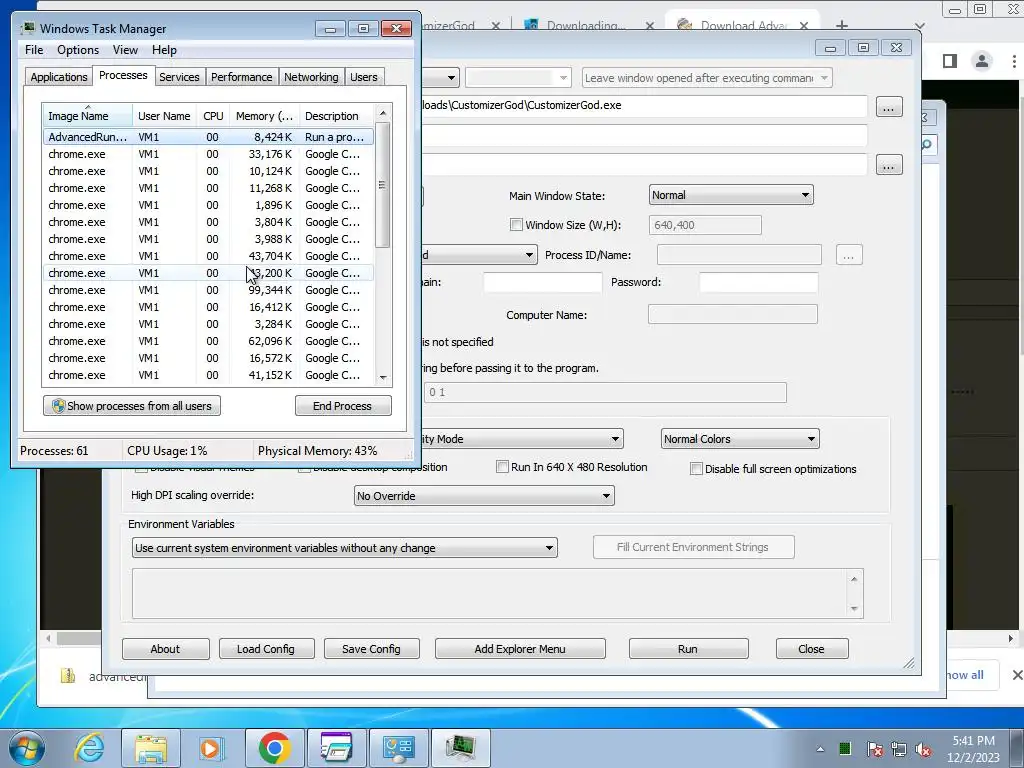Image resolution: width=1024 pixels, height=768 pixels.
Task: Switch to the Performance tab
Action: pyautogui.click(x=241, y=77)
